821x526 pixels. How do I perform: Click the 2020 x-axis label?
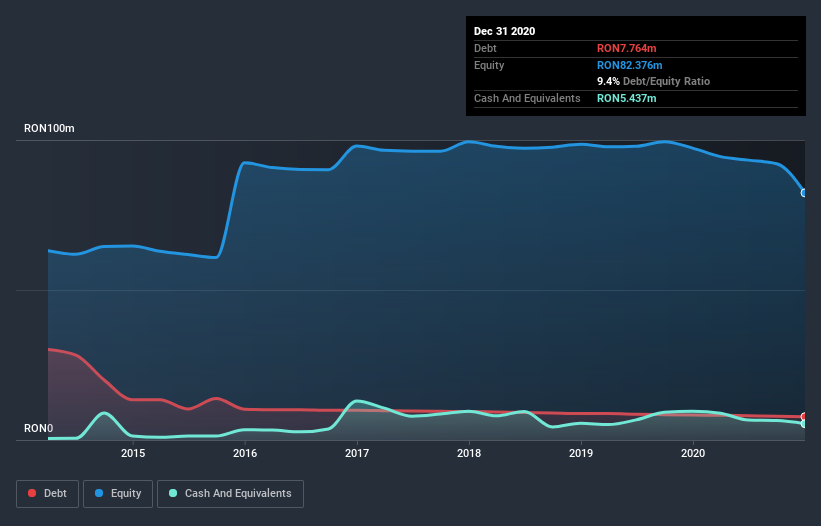(x=693, y=453)
